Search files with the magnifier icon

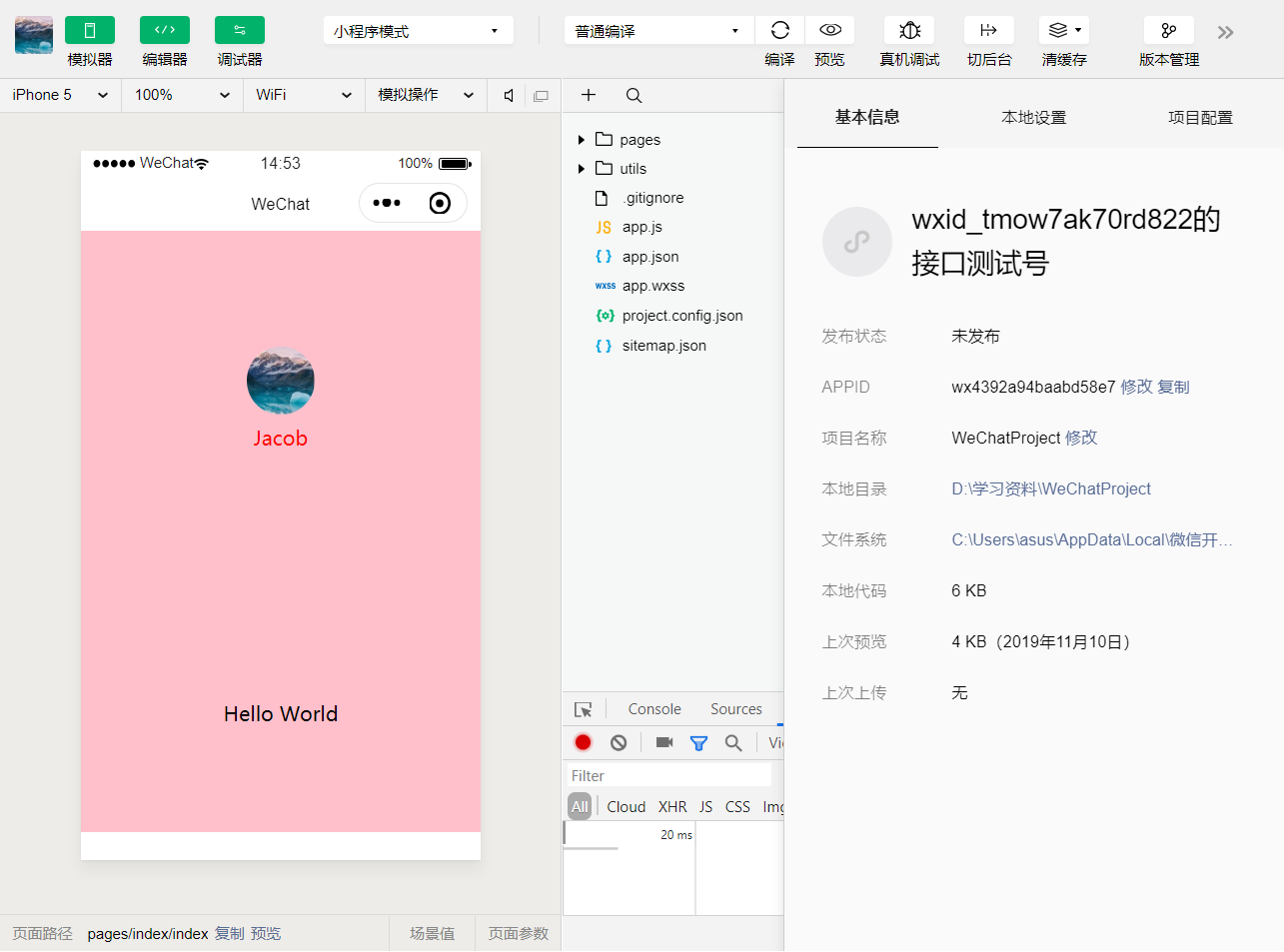[634, 96]
